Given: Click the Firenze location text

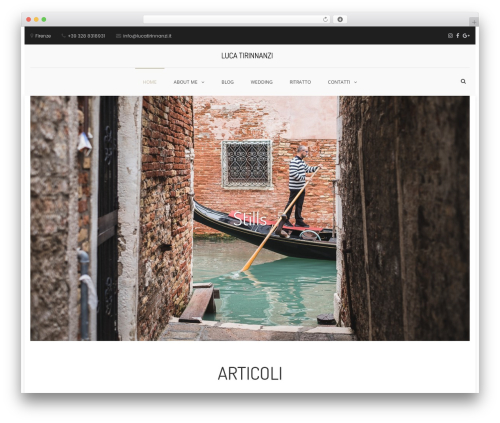Looking at the screenshot, I should [43, 36].
